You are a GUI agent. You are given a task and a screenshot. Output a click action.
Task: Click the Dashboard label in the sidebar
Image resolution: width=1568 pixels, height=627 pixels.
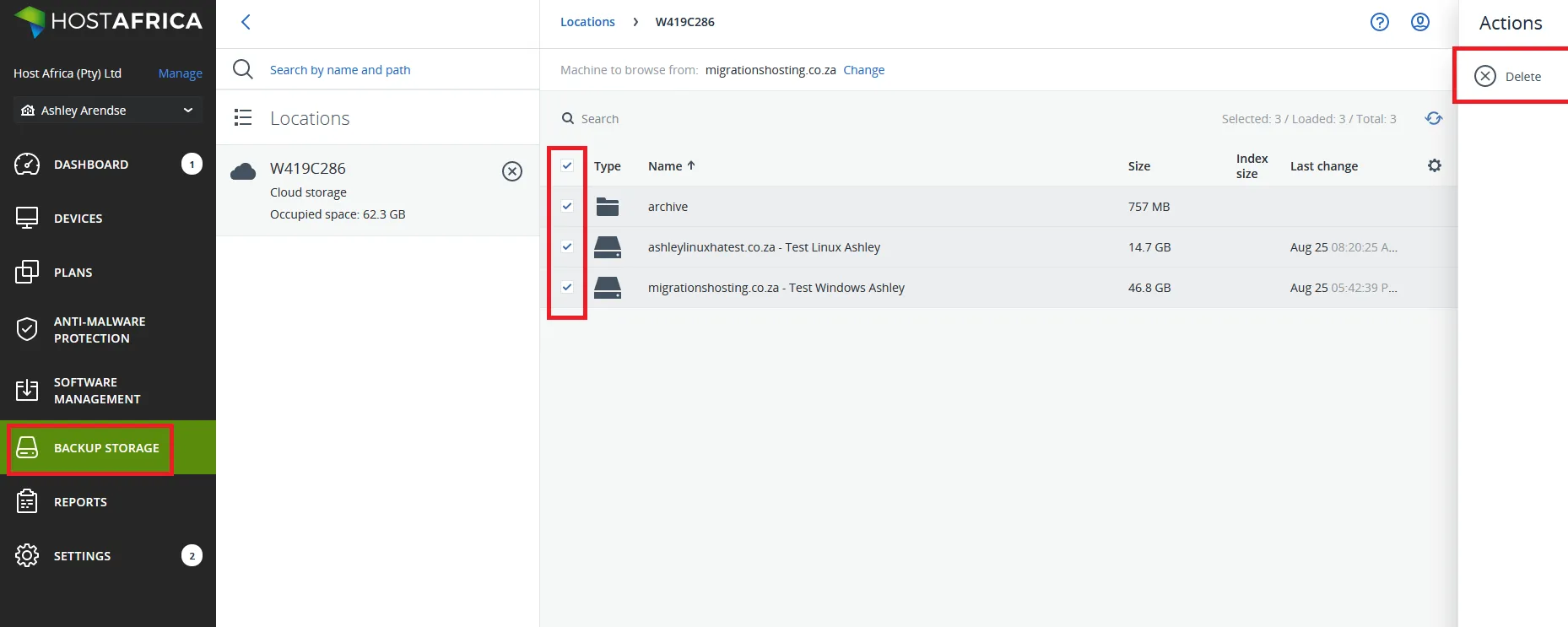91,165
